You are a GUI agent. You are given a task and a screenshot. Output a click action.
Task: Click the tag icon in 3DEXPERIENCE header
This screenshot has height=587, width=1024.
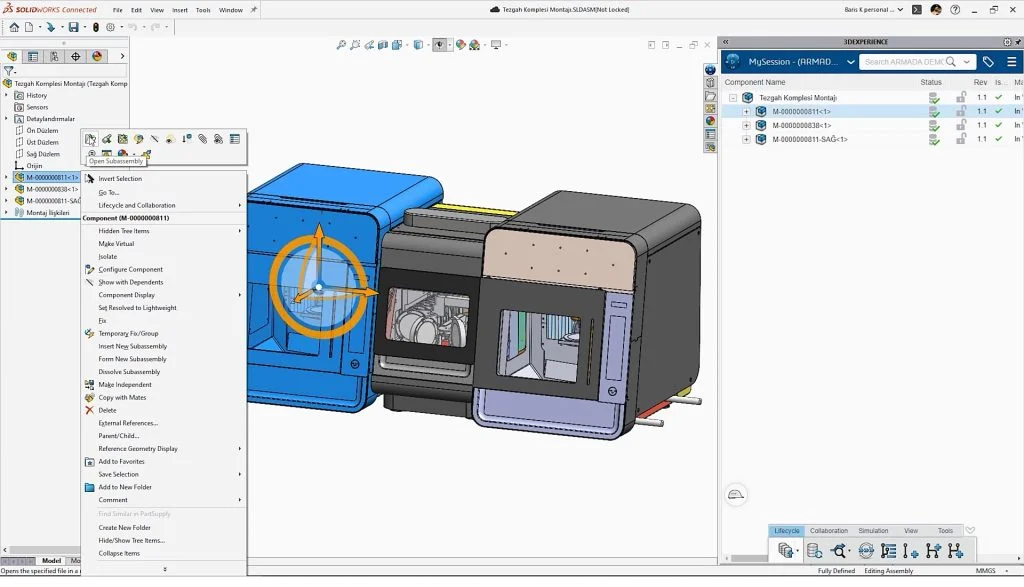[988, 62]
